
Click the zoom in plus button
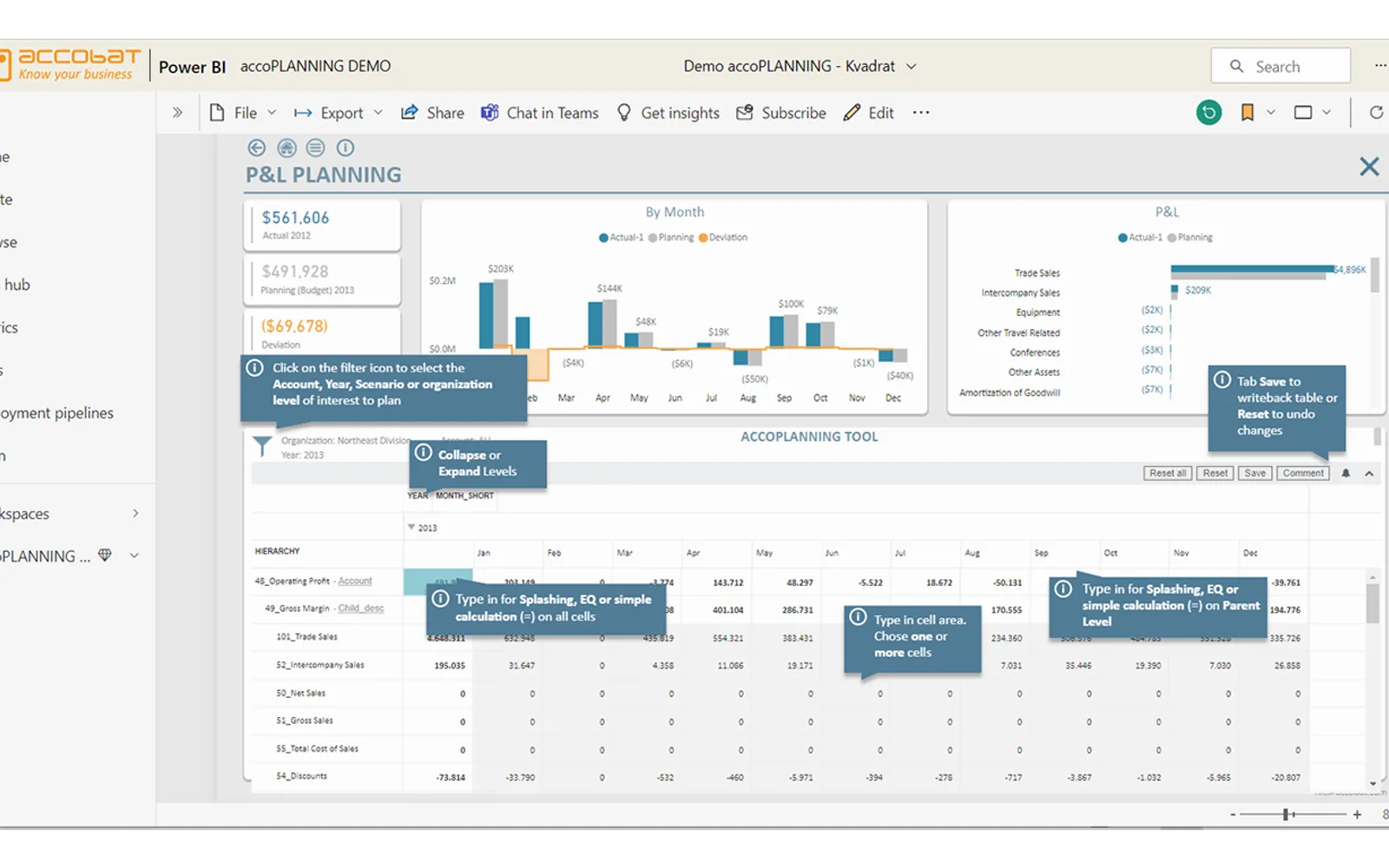[1357, 814]
